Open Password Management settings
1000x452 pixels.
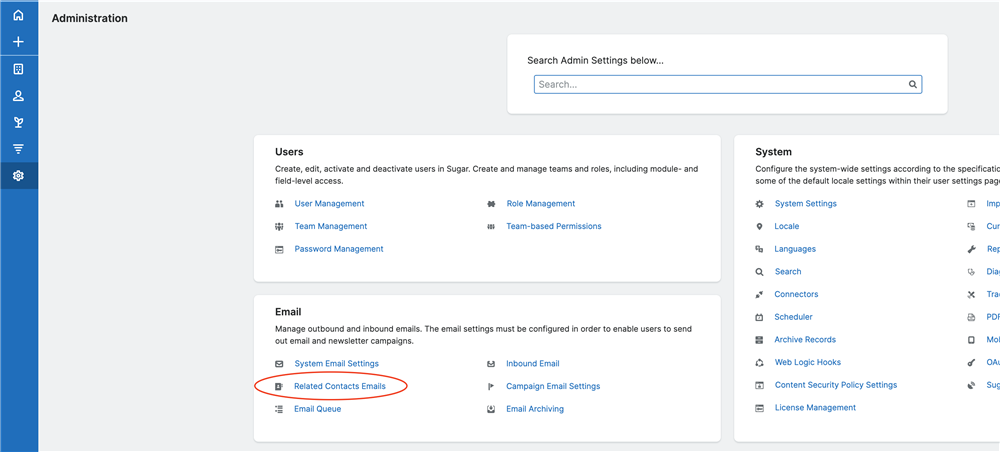[338, 249]
